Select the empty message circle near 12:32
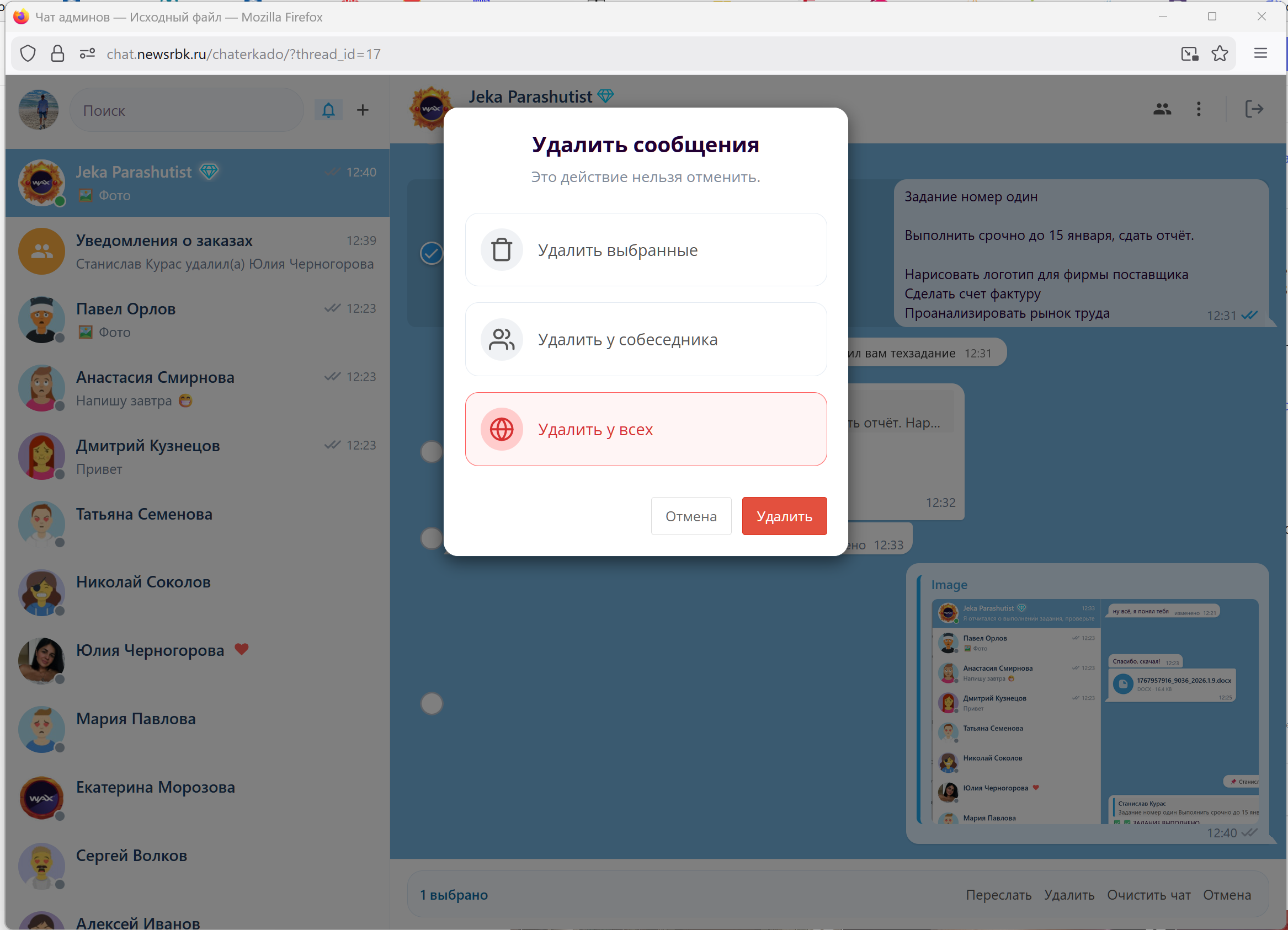Screen dimensions: 1288x930 pyautogui.click(x=432, y=452)
